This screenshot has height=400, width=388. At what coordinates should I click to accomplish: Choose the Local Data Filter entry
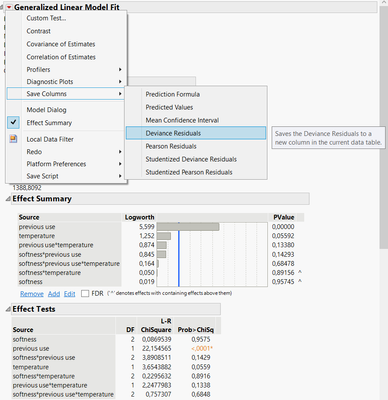tap(50, 139)
